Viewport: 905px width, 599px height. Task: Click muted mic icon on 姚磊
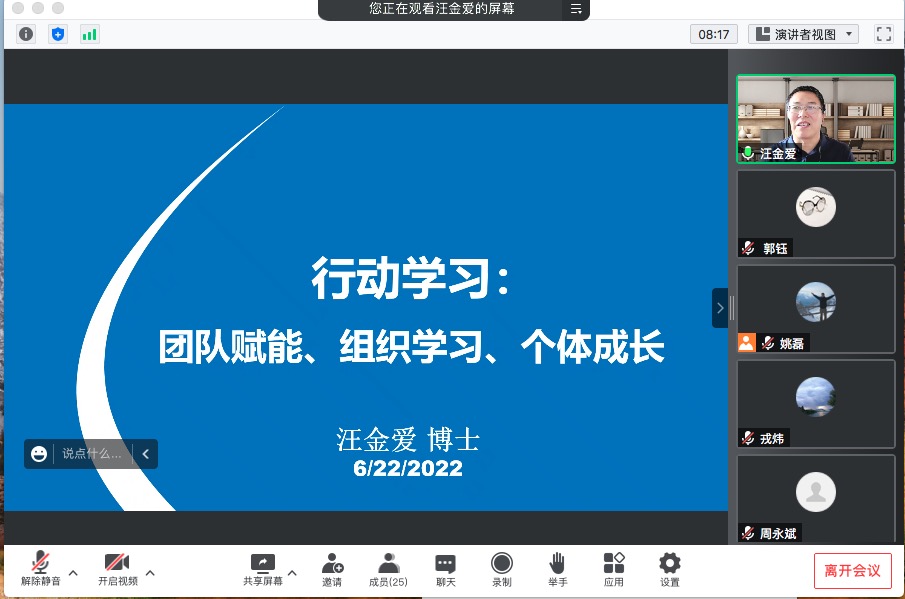click(768, 343)
